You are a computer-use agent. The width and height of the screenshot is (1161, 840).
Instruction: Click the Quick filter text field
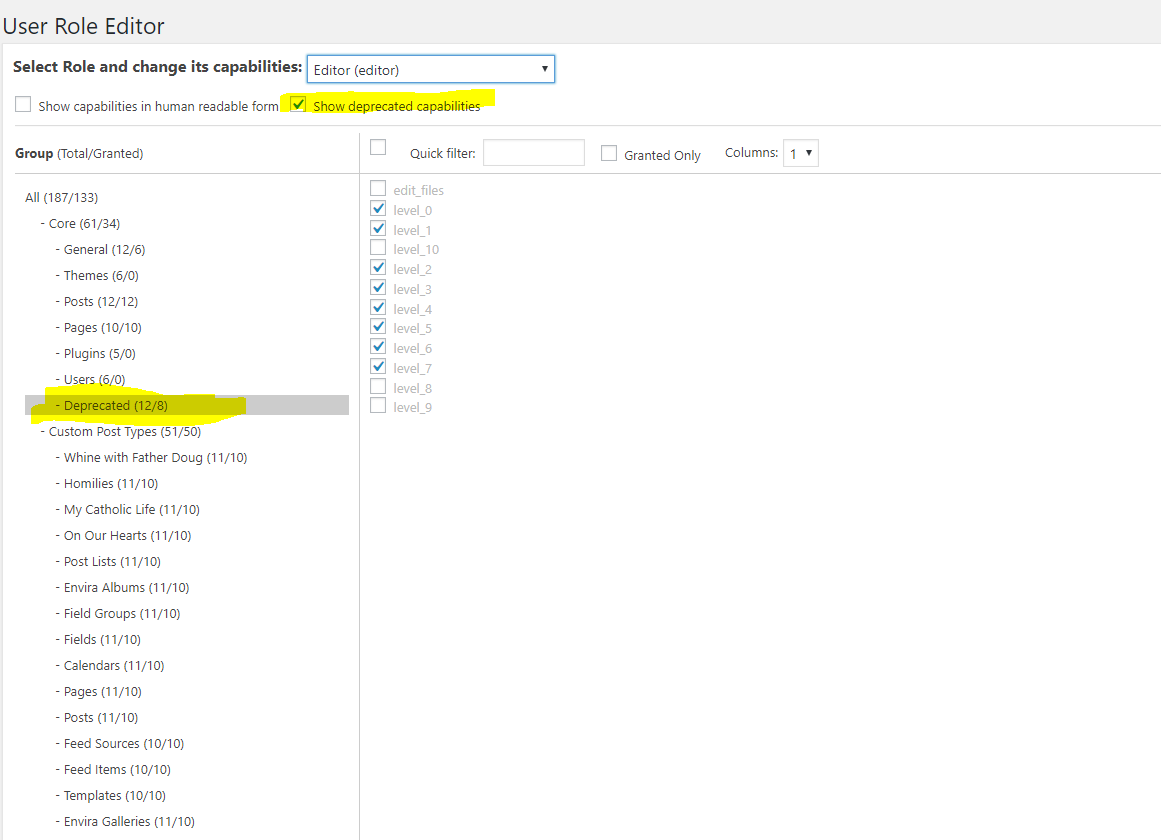[x=533, y=153]
